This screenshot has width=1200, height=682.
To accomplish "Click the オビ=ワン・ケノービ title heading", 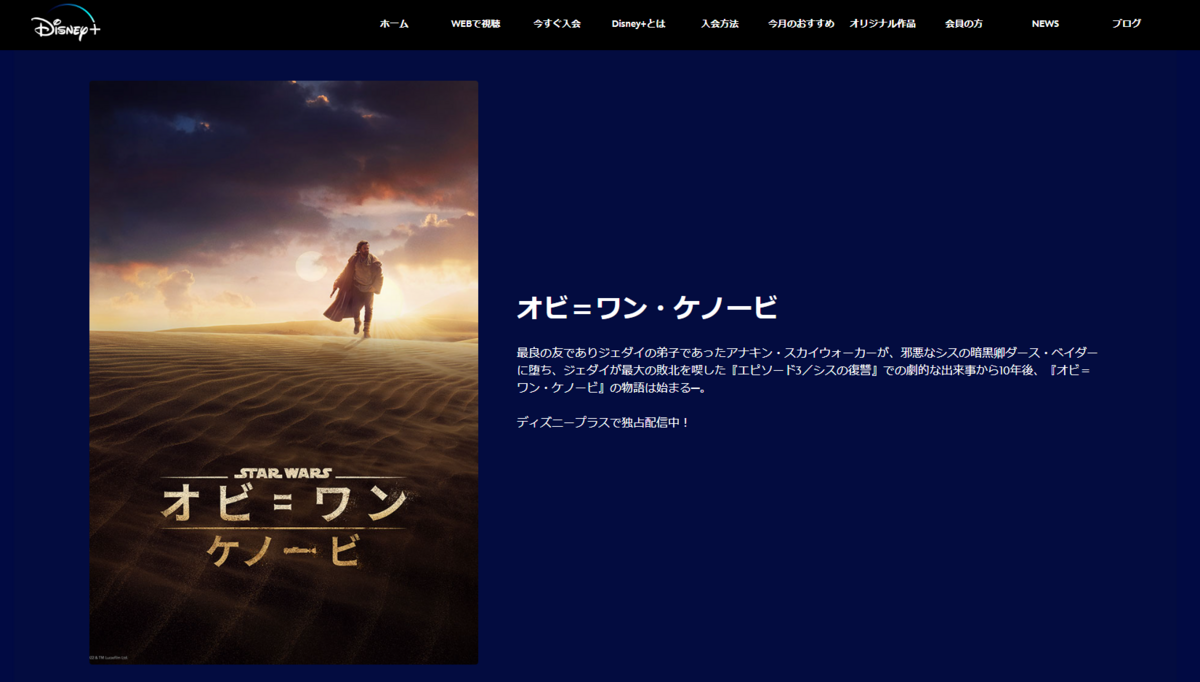I will pyautogui.click(x=647, y=307).
